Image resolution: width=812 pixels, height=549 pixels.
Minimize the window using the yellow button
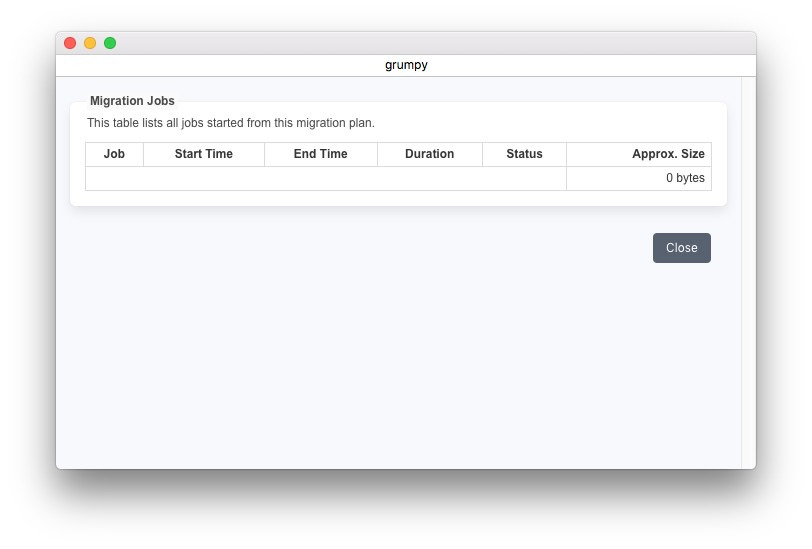[90, 43]
